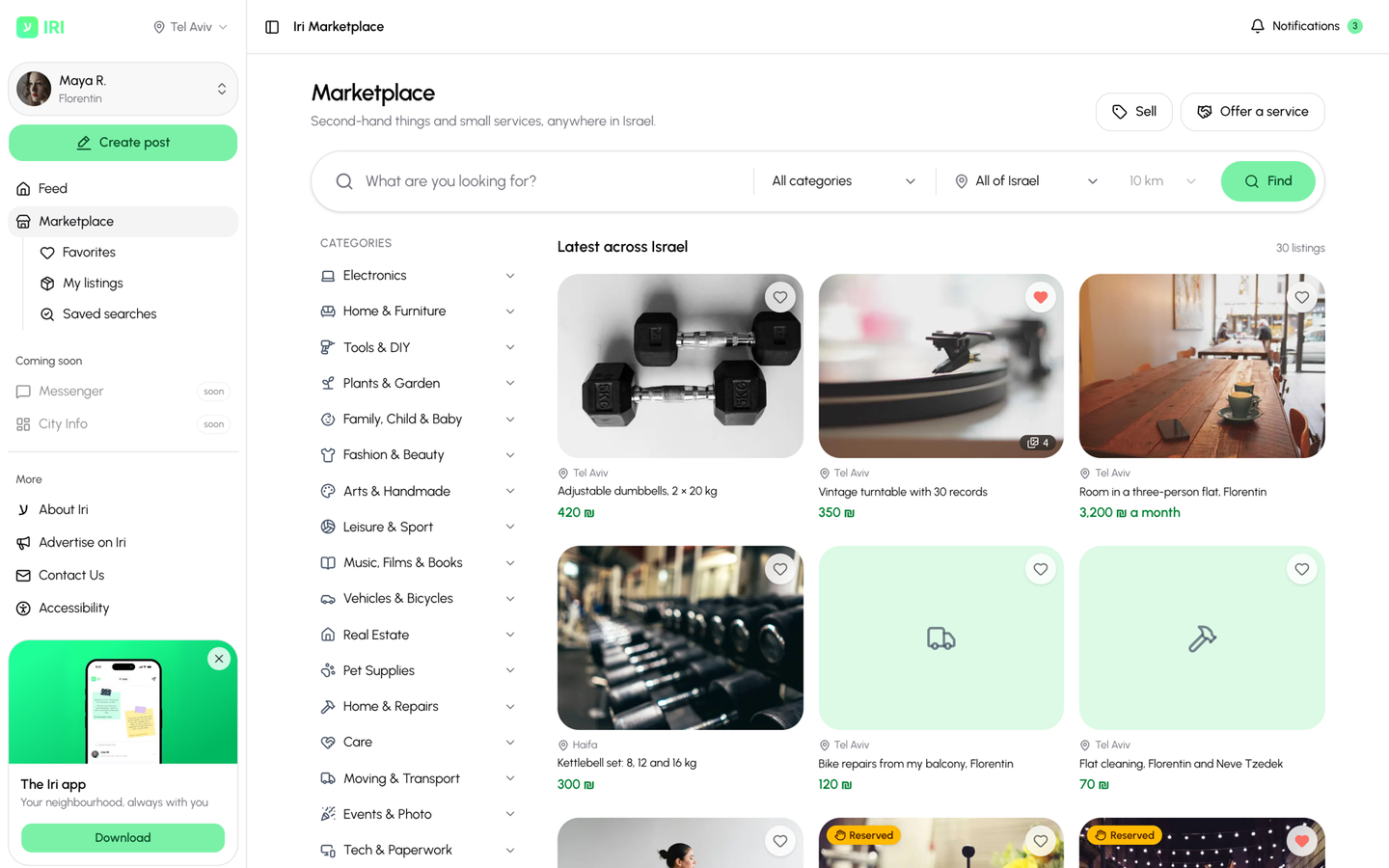Open the All categories dropdown
The height and width of the screenshot is (868, 1389).
[x=844, y=181]
